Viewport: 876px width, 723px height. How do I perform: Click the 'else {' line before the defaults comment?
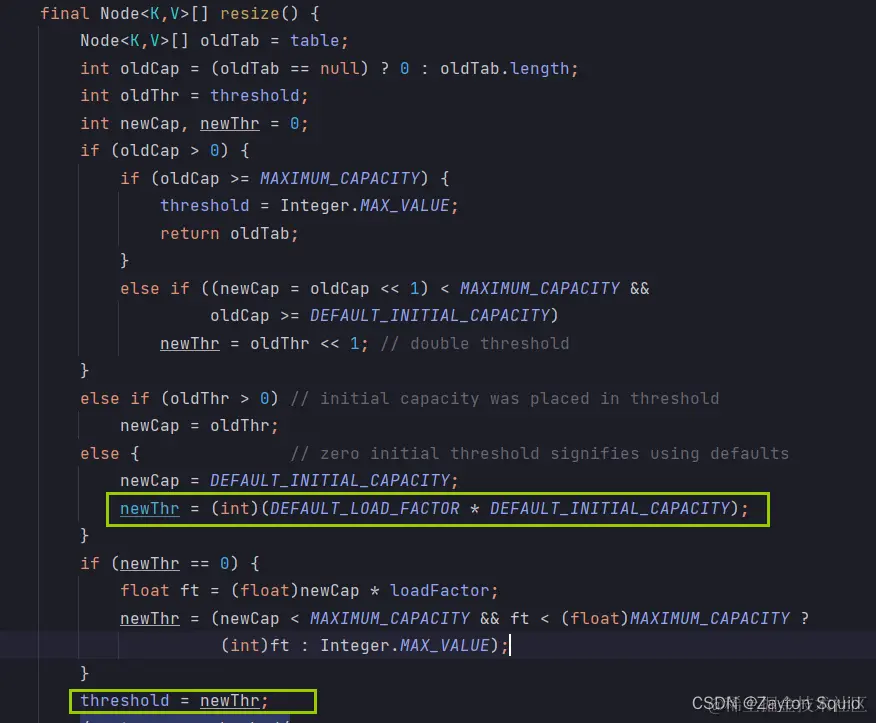[110, 453]
